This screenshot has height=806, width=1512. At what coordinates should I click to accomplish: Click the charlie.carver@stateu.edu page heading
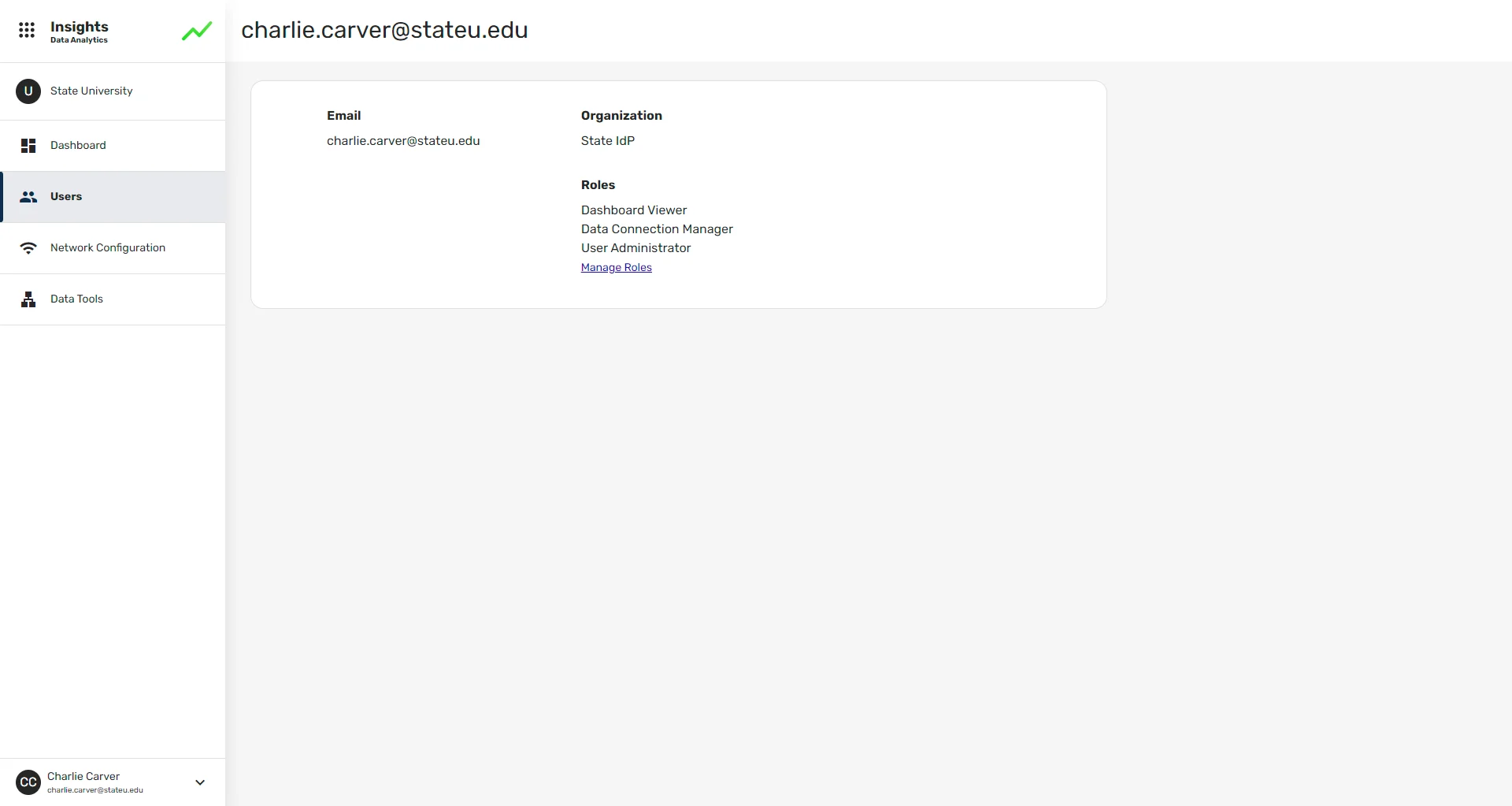384,30
